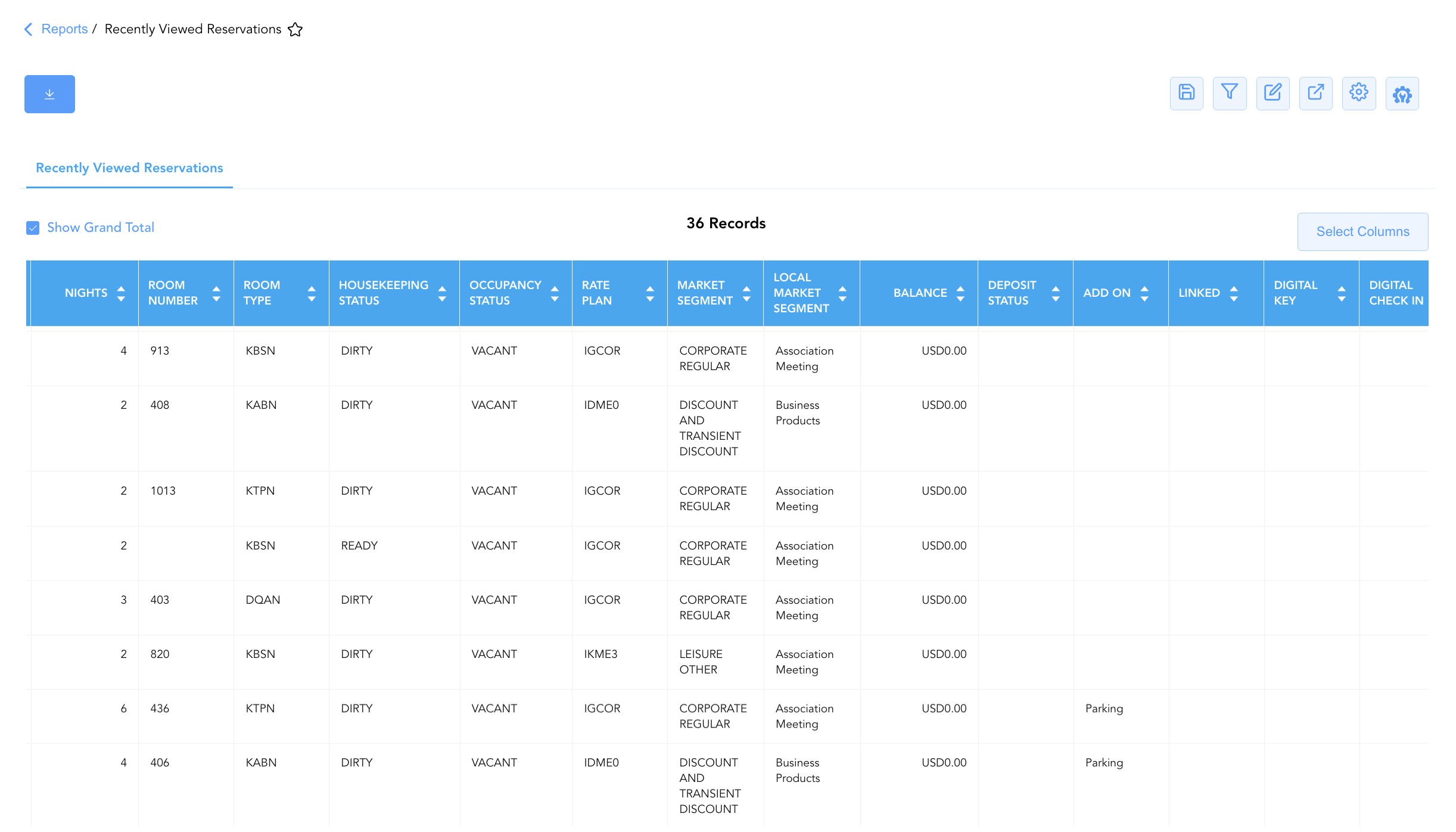The height and width of the screenshot is (832, 1456).
Task: Click 36 Records count label
Action: (x=726, y=223)
